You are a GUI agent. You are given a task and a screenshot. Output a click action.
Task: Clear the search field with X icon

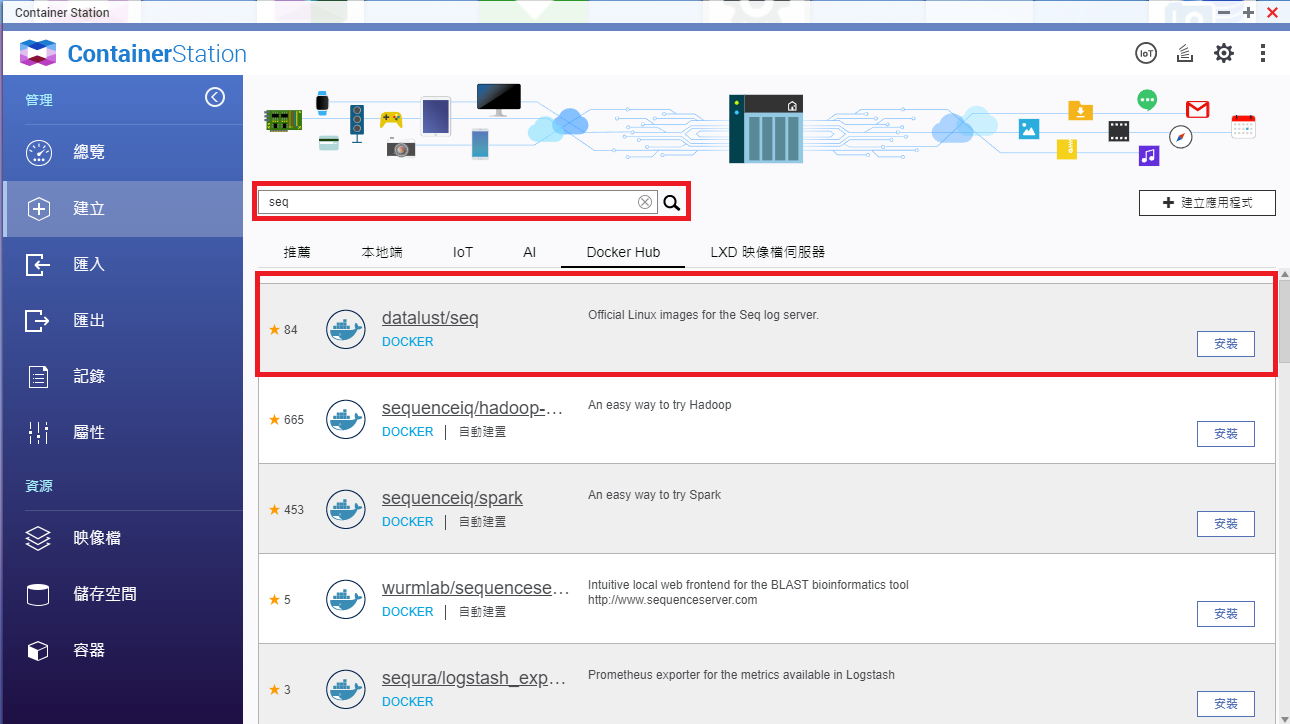[x=645, y=202]
